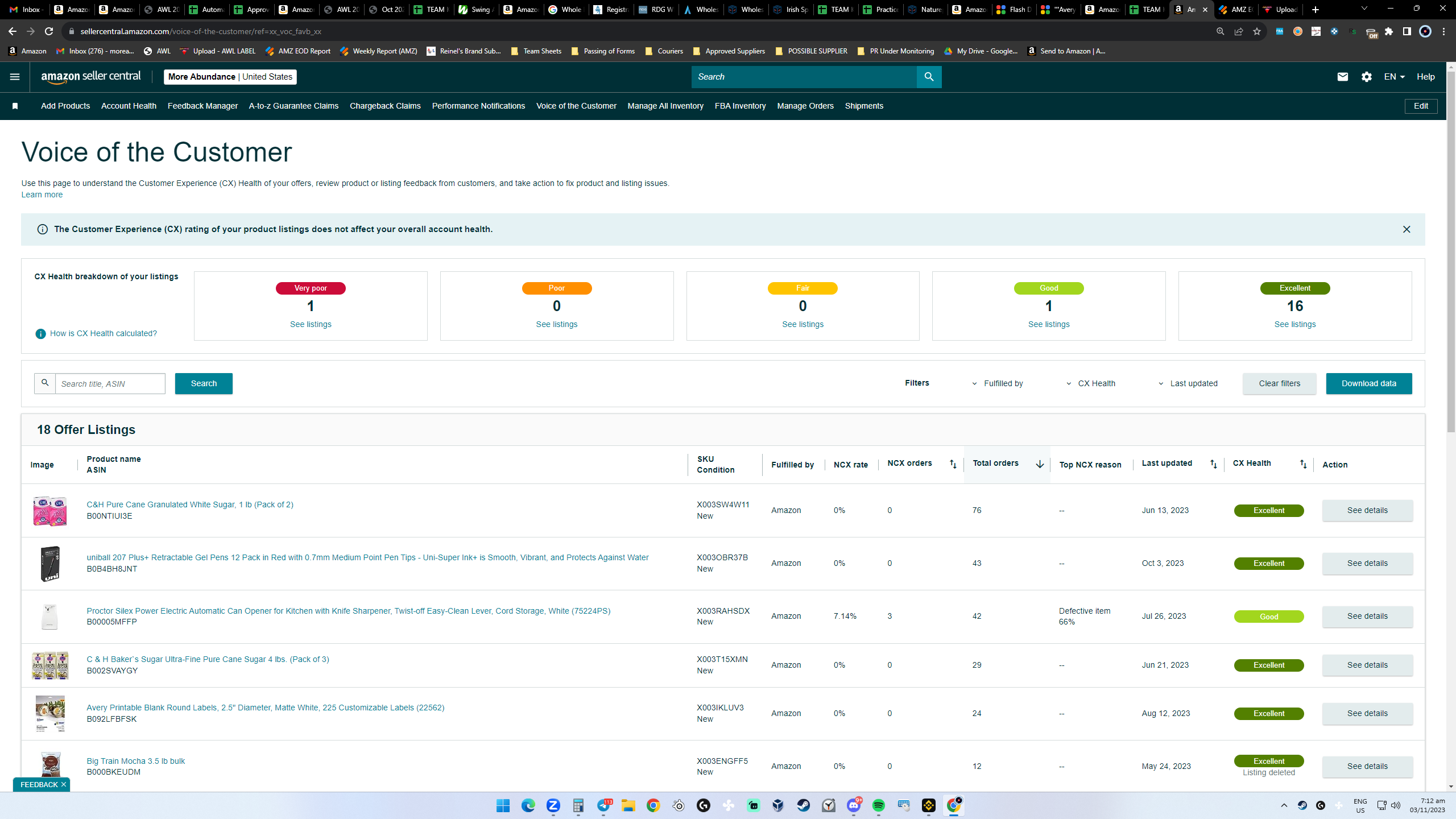Focus the top Seller Central search box
The height and width of the screenshot is (819, 1456).
[x=804, y=77]
